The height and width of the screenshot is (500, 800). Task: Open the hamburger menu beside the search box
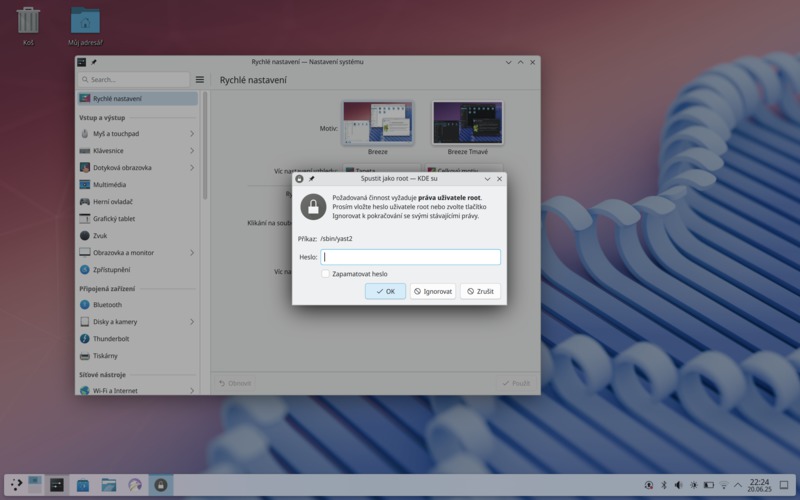click(200, 79)
